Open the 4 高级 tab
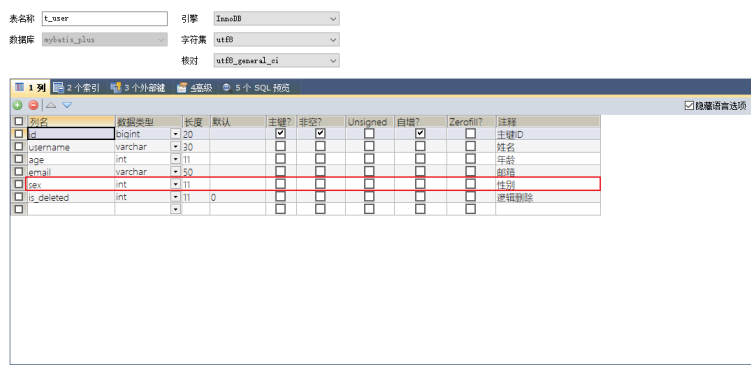Viewport: 751px width, 366px height. [x=194, y=87]
